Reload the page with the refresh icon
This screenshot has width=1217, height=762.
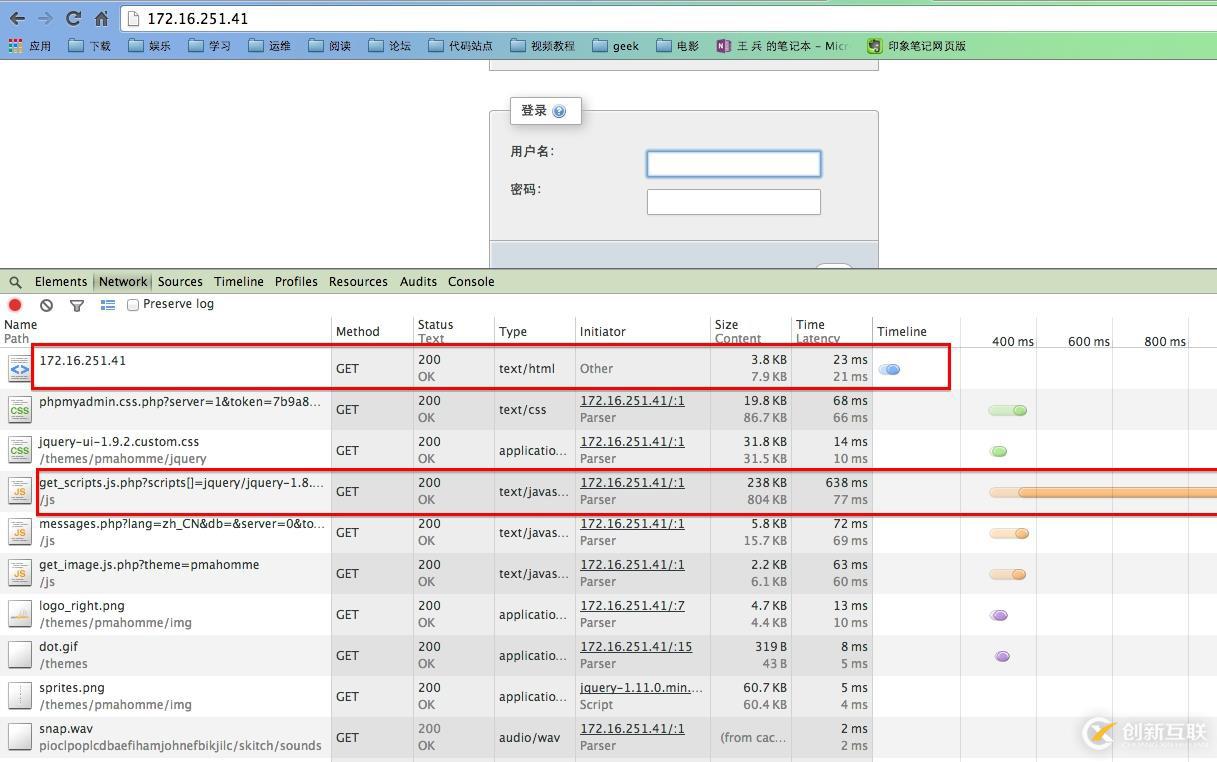pos(73,18)
